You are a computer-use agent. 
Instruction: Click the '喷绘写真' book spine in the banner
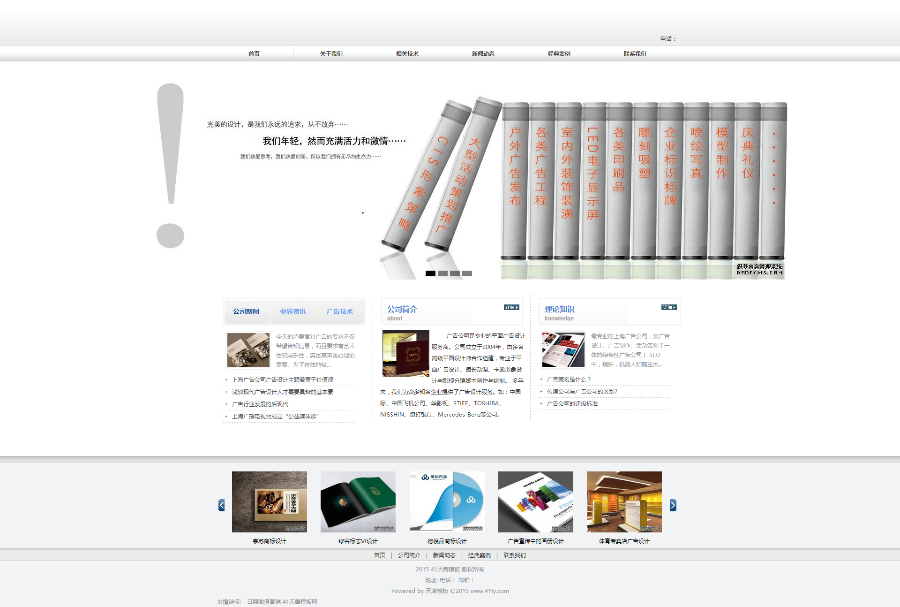tap(696, 181)
